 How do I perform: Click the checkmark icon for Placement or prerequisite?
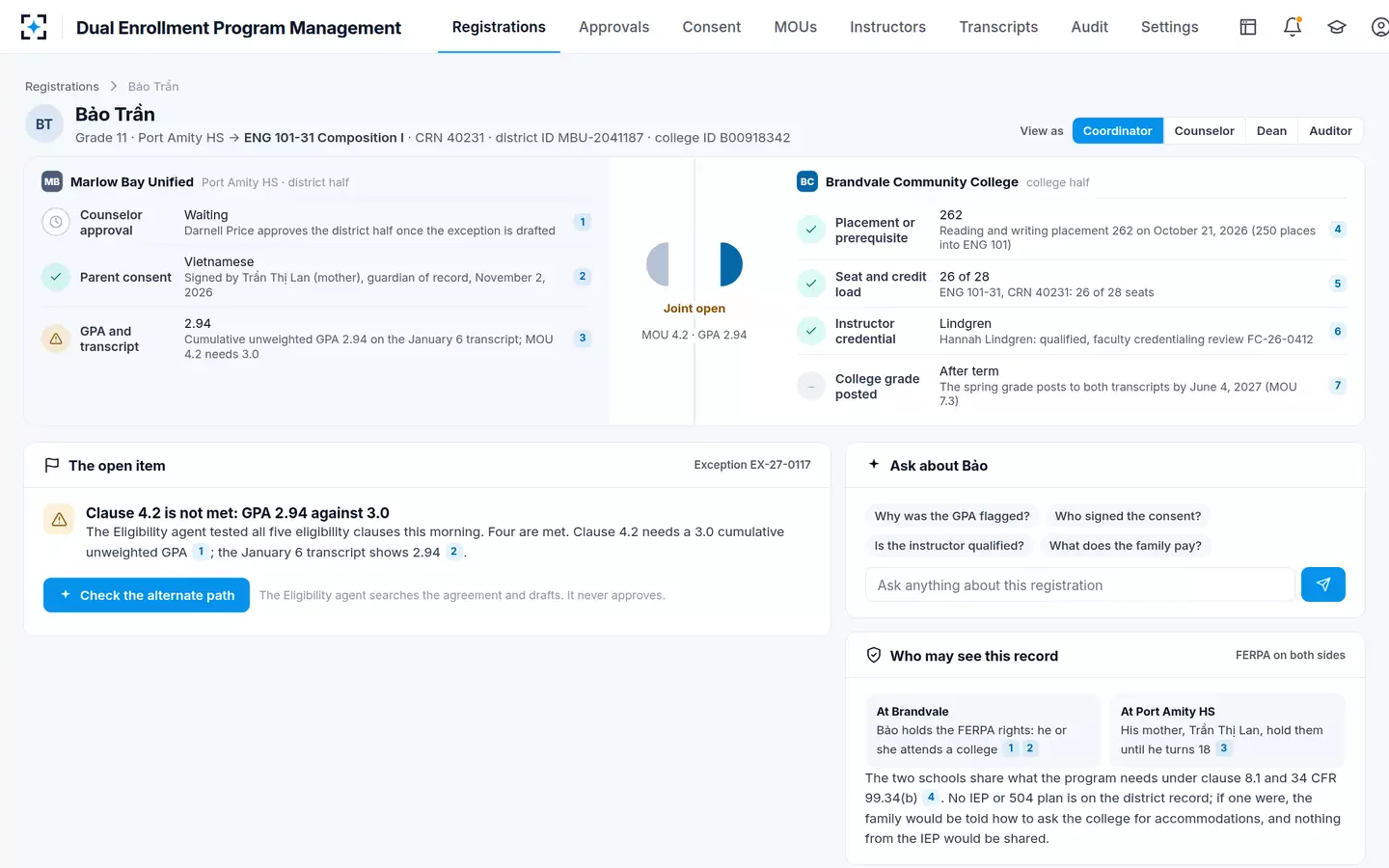click(x=811, y=230)
